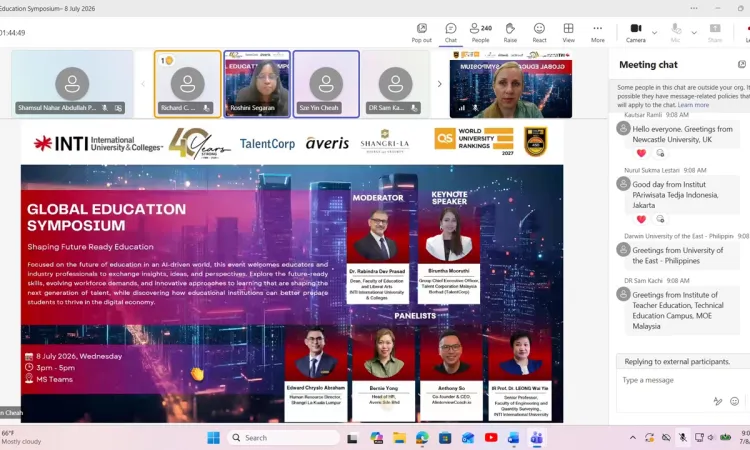Open the weather widget showing Mostly cloudy

(x=21, y=437)
